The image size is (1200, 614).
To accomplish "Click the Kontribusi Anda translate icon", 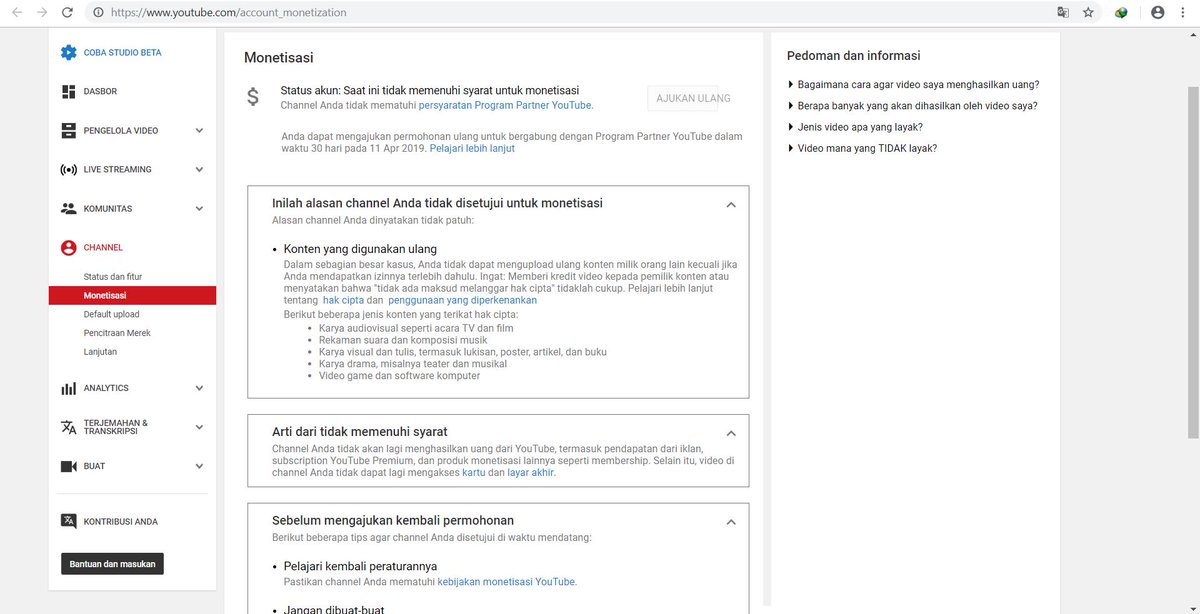I will coord(68,521).
